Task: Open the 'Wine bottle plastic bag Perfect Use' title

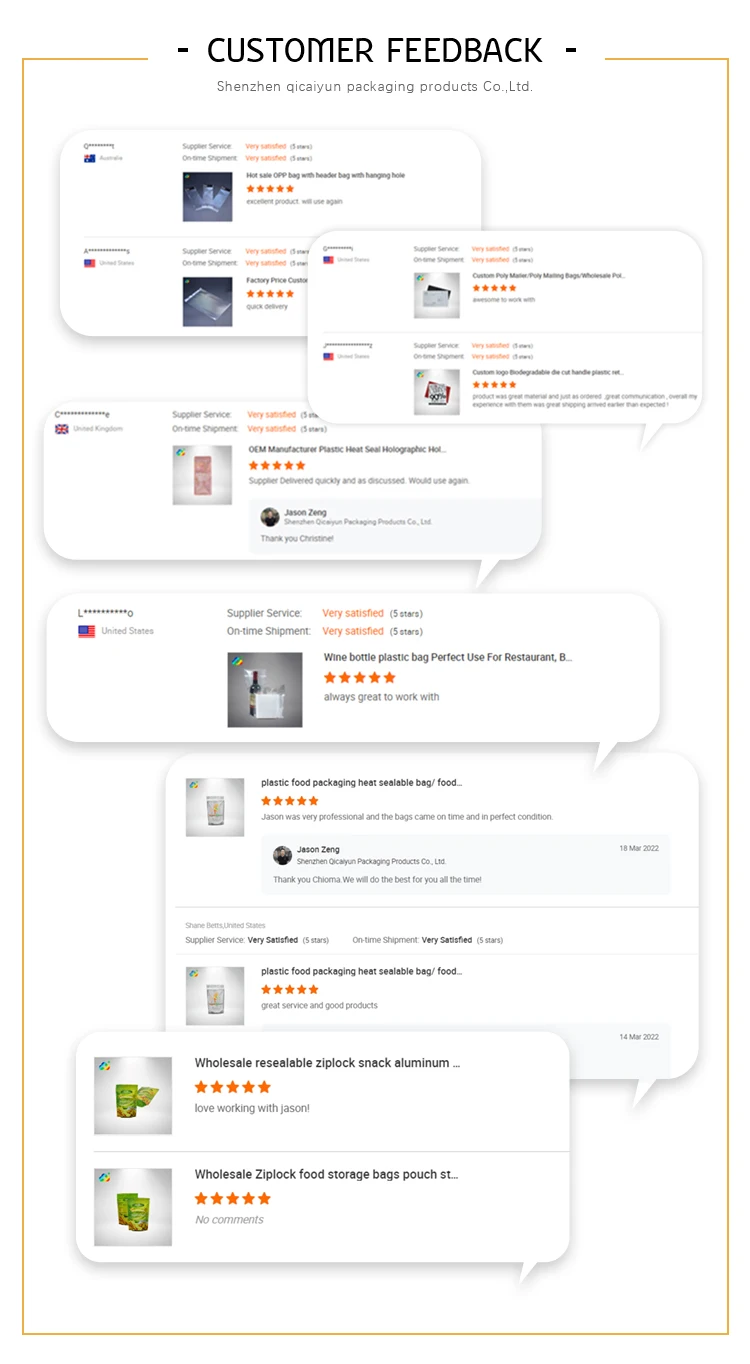Action: 448,658
